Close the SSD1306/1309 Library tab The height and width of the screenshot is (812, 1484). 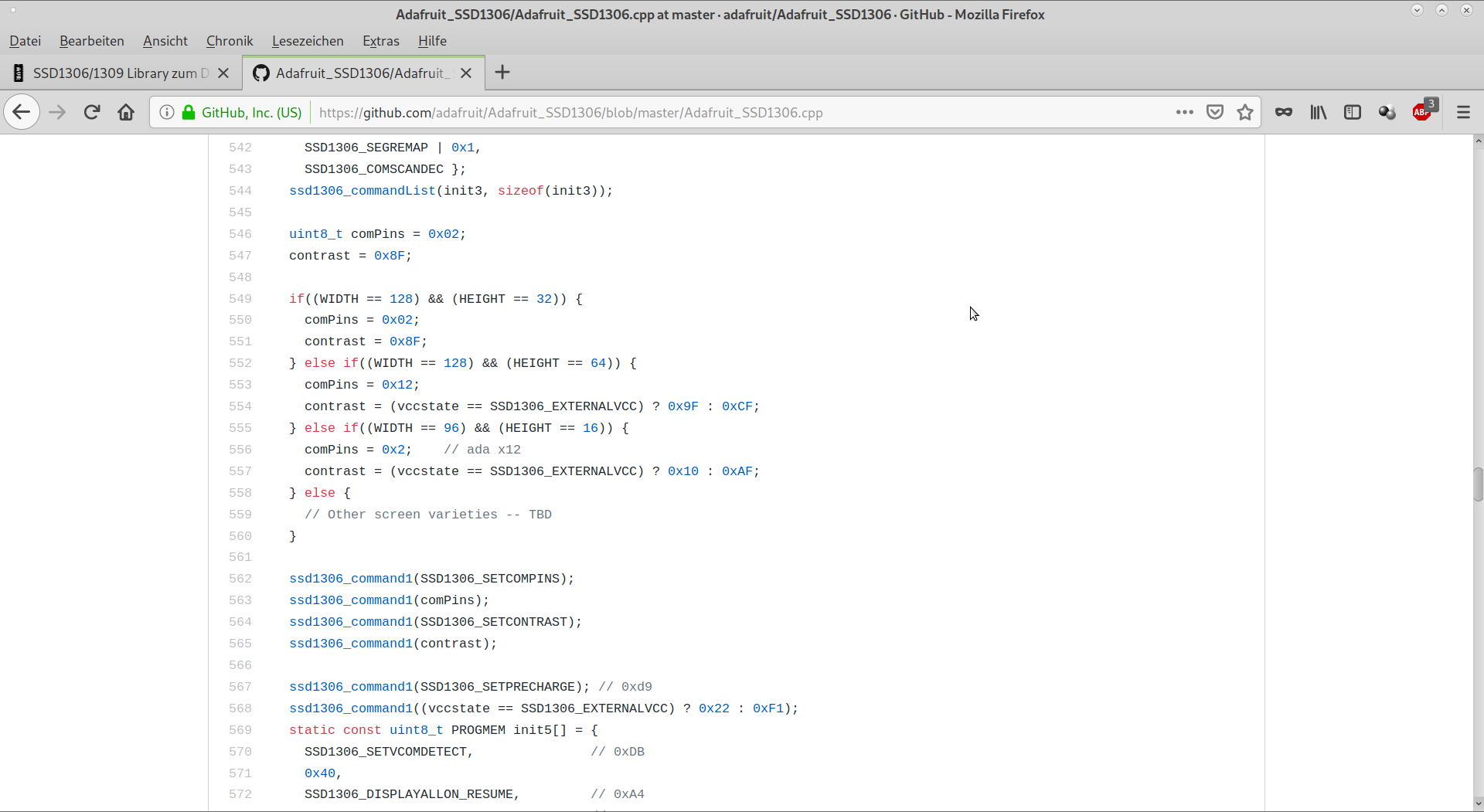[223, 73]
